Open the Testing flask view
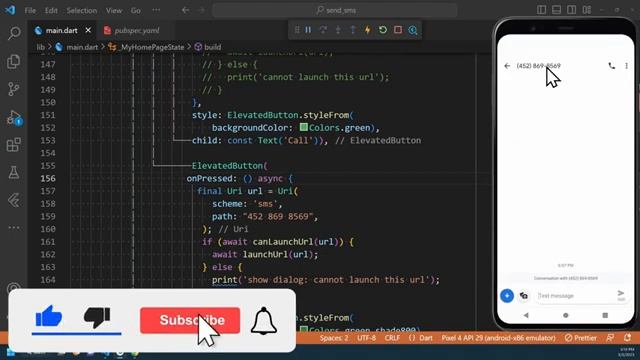The image size is (640, 360). coord(14,172)
